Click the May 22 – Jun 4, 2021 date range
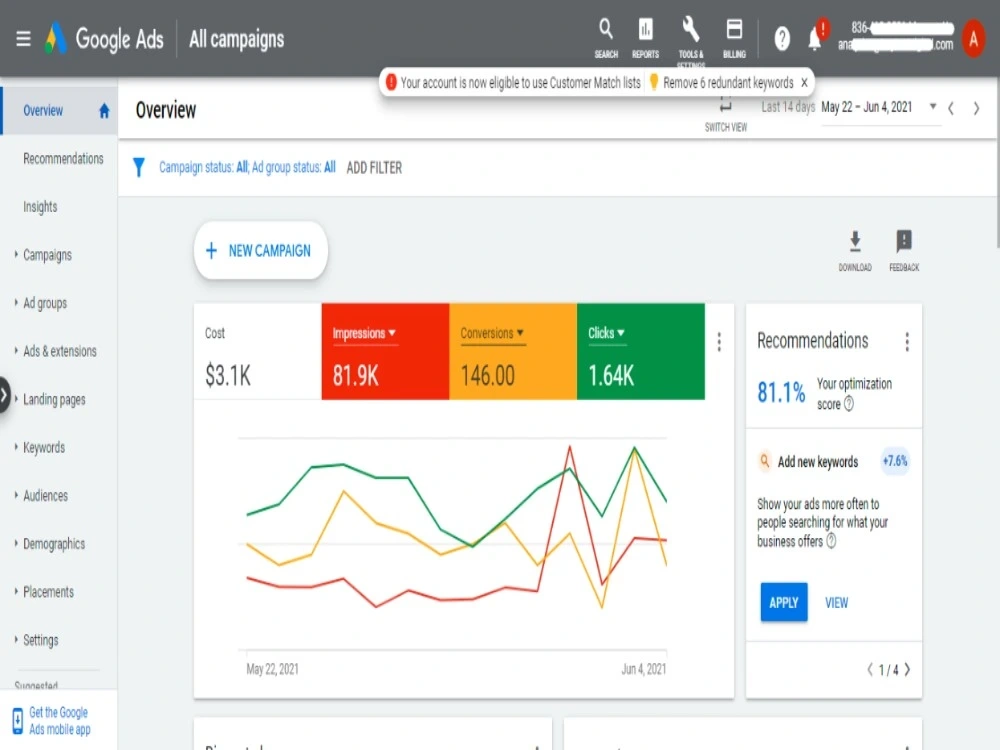Screen dimensions: 1000x750 tap(867, 107)
